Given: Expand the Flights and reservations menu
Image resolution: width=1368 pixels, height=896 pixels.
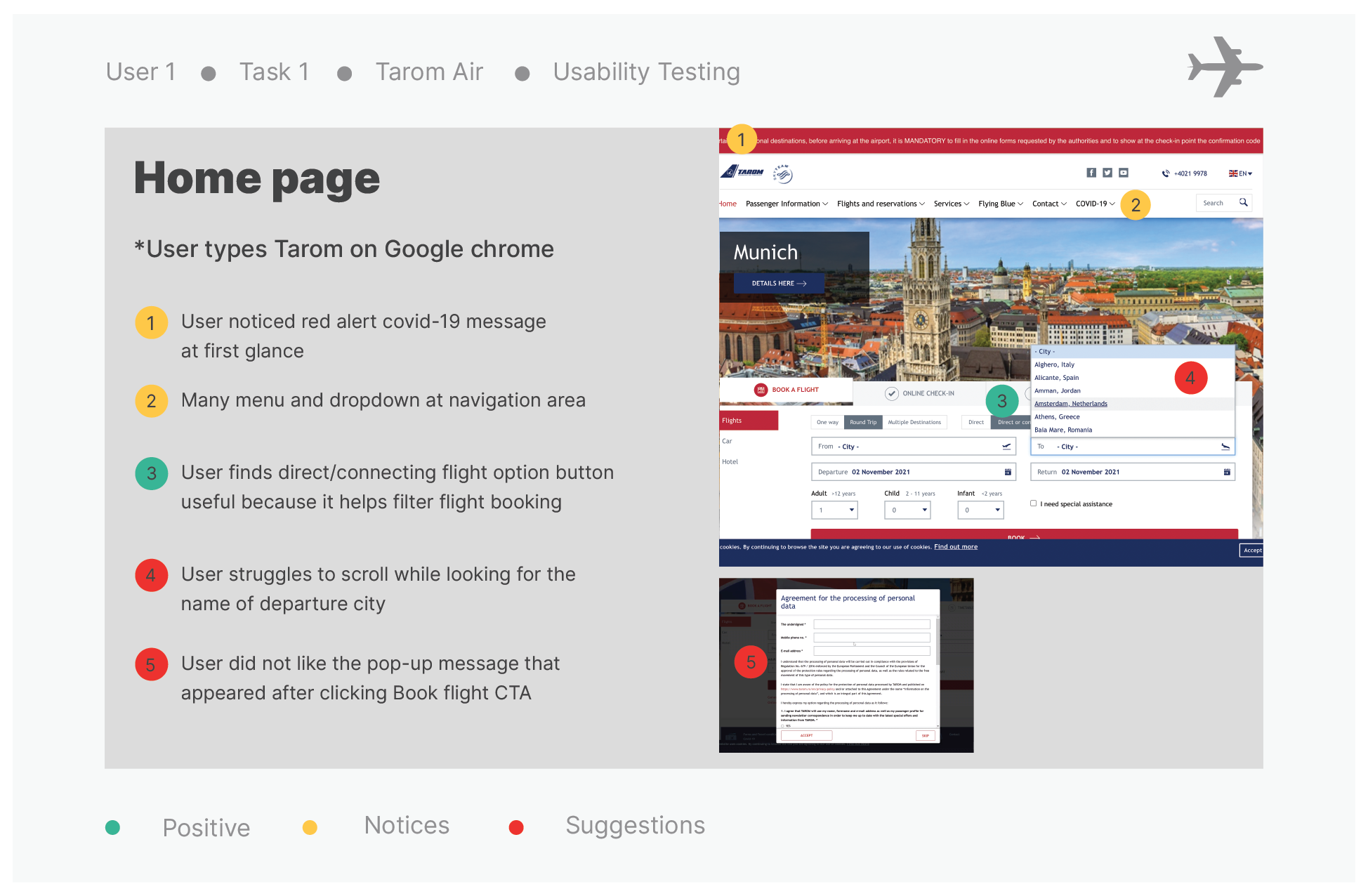Looking at the screenshot, I should (881, 204).
